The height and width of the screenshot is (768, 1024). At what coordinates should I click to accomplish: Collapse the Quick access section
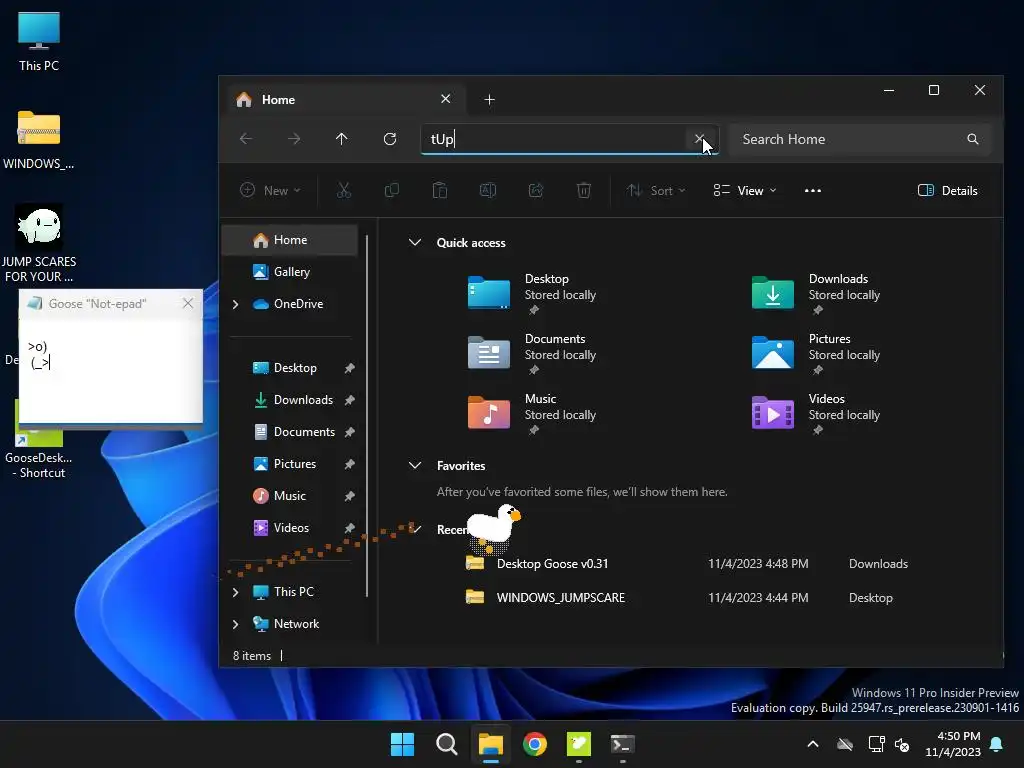point(414,242)
